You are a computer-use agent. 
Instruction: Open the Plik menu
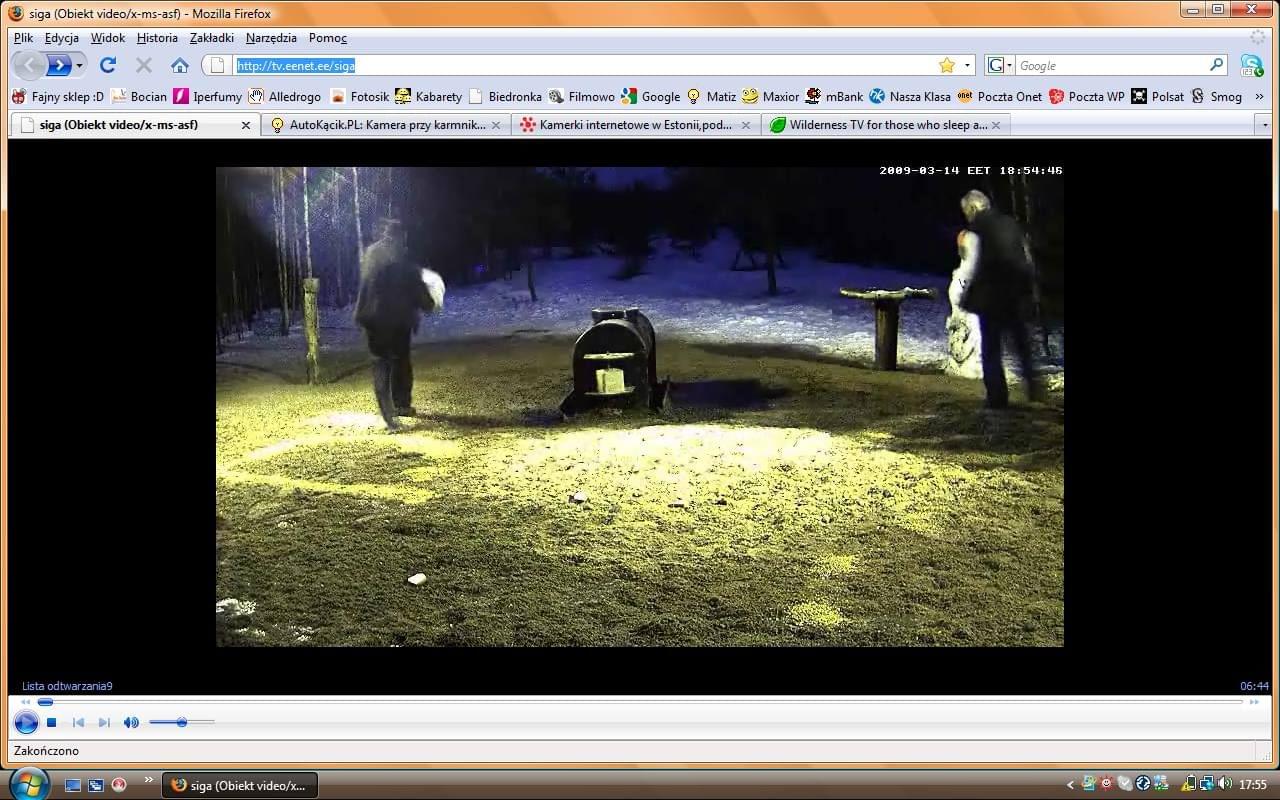pos(23,38)
